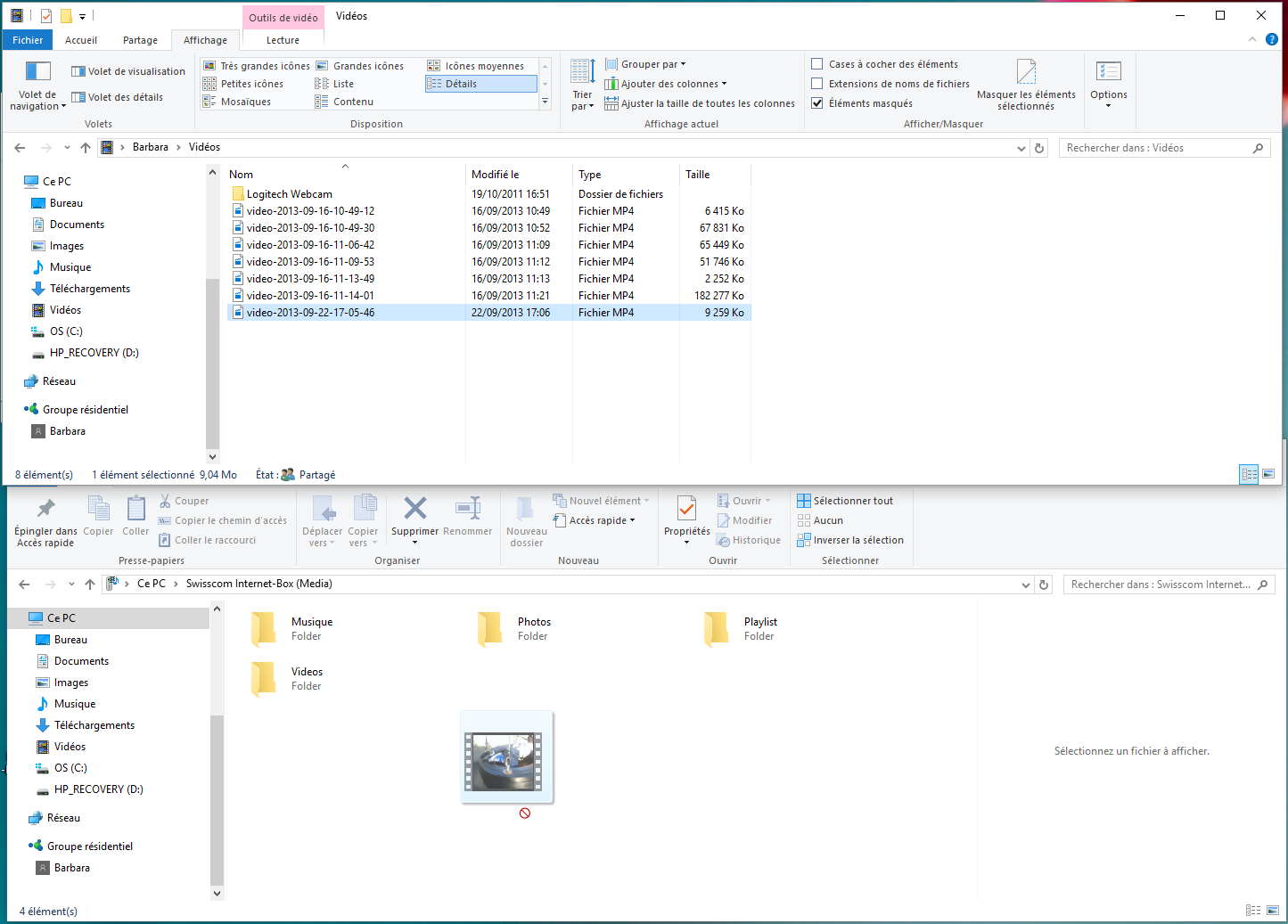
Task: Switch to the Accueil tab
Action: pos(80,39)
